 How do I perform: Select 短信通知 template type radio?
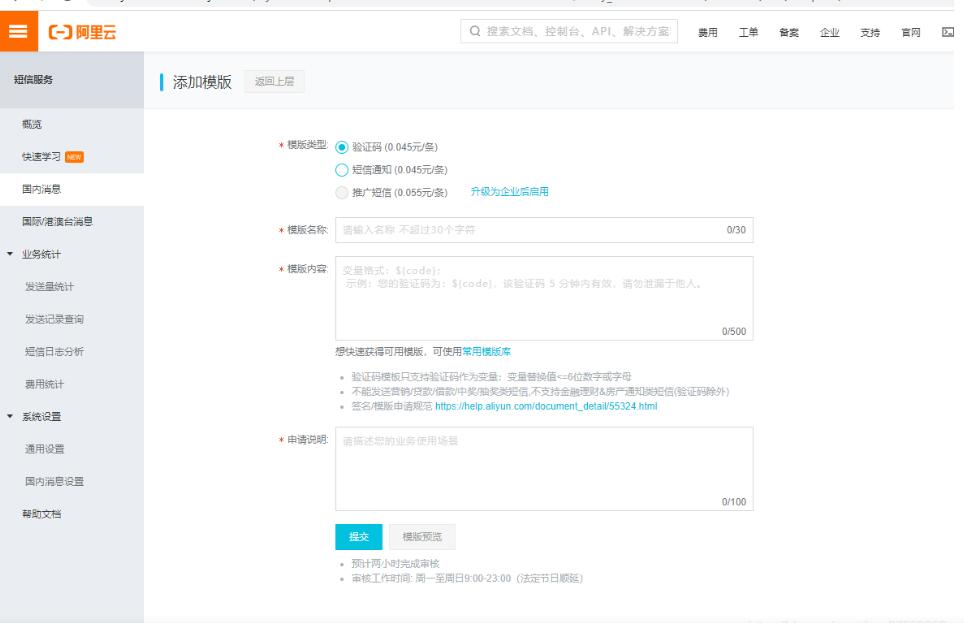tap(341, 169)
